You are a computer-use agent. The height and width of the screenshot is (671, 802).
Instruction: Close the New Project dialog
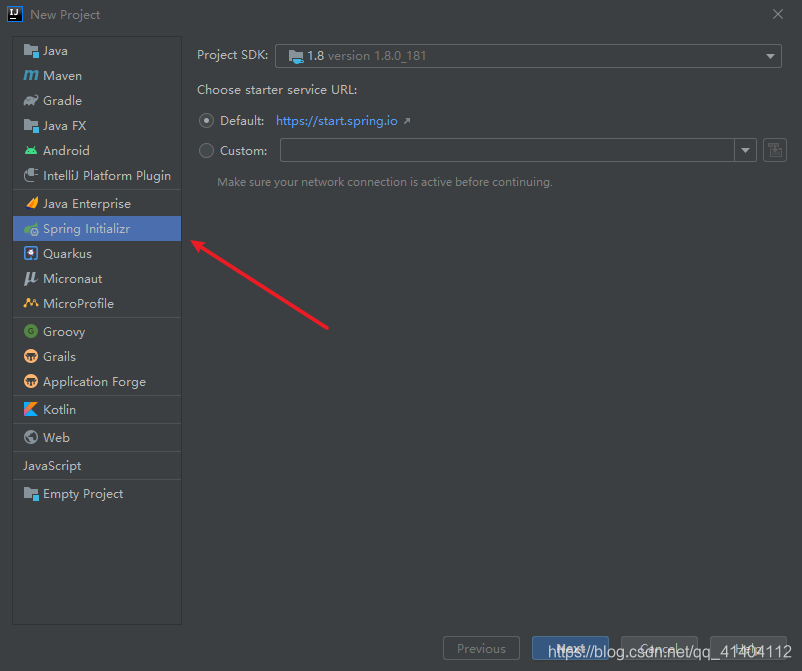pos(778,14)
